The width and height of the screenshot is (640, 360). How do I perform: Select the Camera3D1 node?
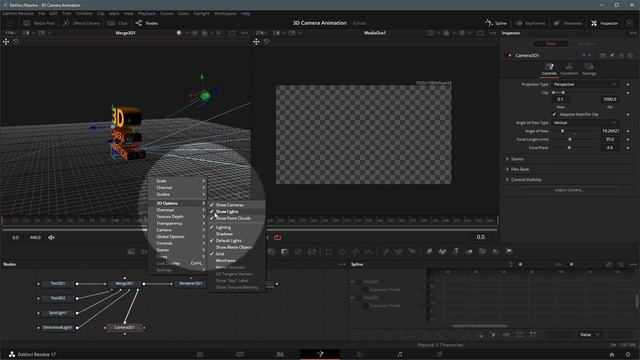(x=124, y=327)
